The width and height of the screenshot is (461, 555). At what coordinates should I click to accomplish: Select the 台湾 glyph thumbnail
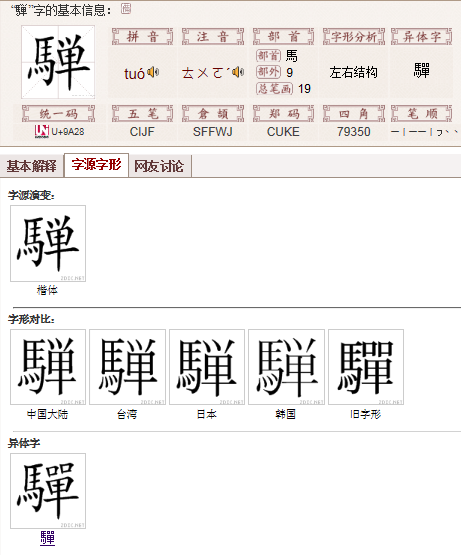click(127, 367)
